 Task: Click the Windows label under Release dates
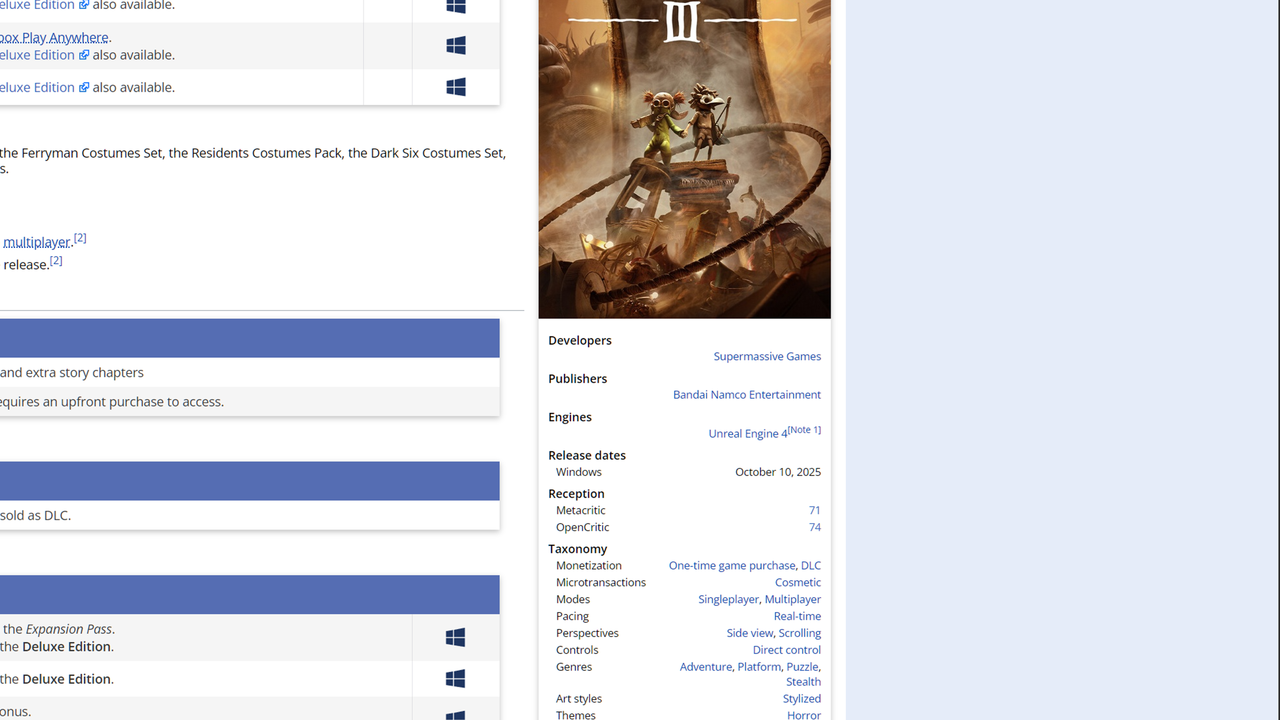click(579, 472)
